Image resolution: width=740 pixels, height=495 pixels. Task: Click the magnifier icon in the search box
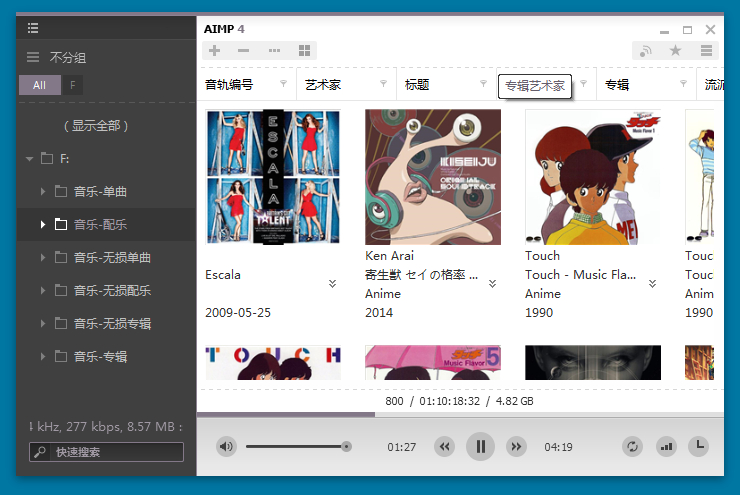[40, 452]
